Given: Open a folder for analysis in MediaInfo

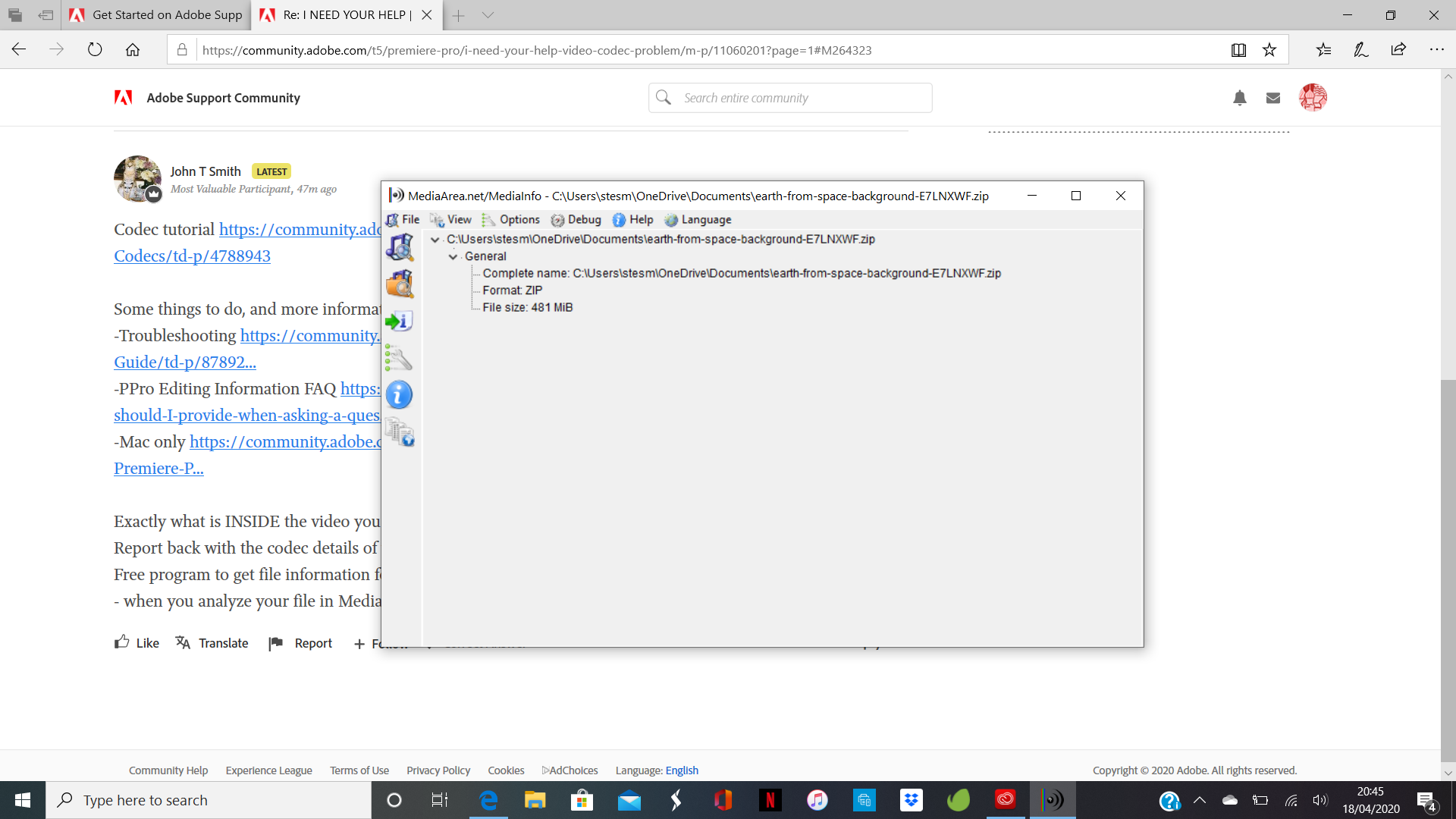Looking at the screenshot, I should pos(400,284).
